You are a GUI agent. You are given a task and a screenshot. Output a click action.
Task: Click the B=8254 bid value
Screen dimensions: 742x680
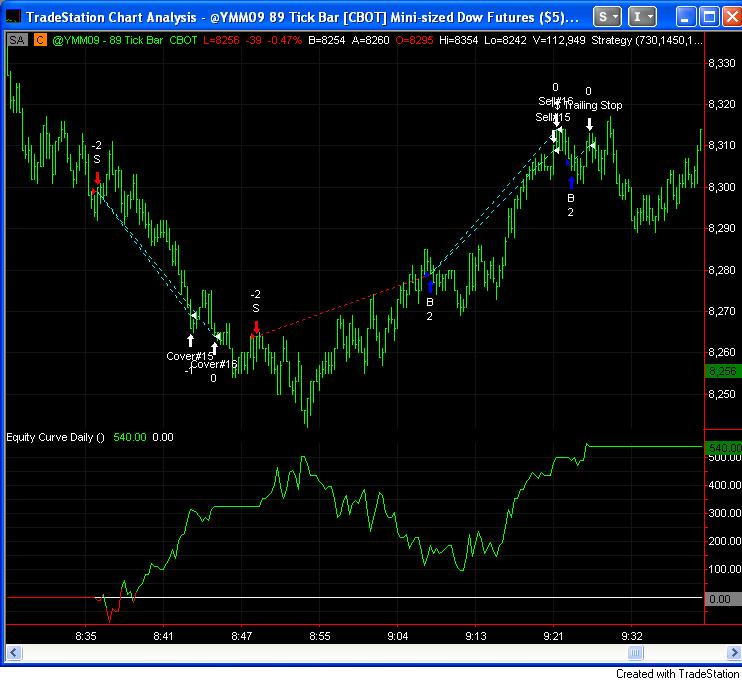[327, 40]
